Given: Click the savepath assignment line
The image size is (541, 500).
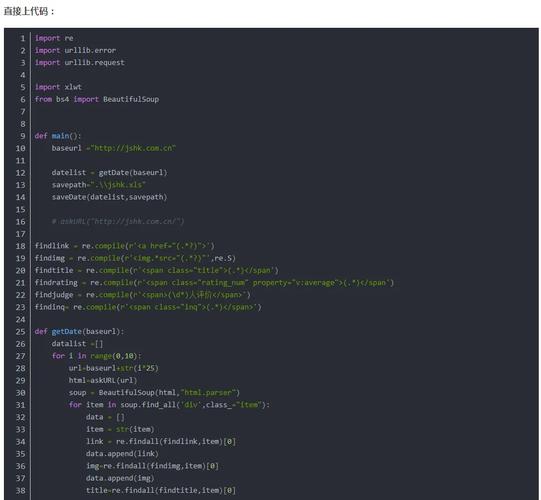Looking at the screenshot, I should click(x=98, y=185).
